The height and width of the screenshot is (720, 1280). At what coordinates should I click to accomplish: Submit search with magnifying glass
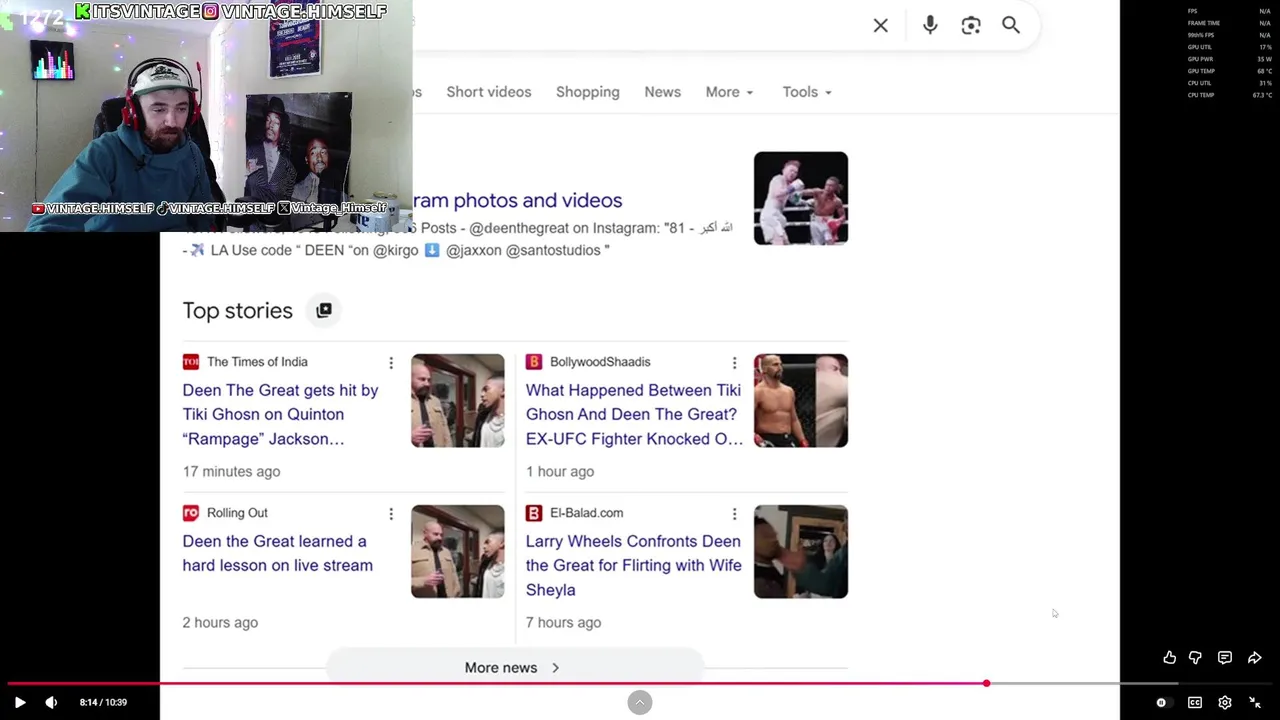(1011, 25)
